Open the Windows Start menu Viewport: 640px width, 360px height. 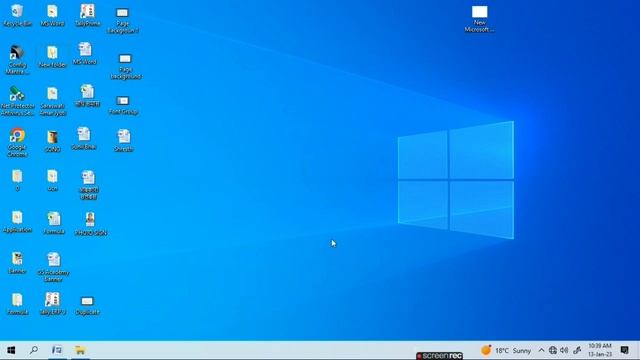(x=11, y=350)
